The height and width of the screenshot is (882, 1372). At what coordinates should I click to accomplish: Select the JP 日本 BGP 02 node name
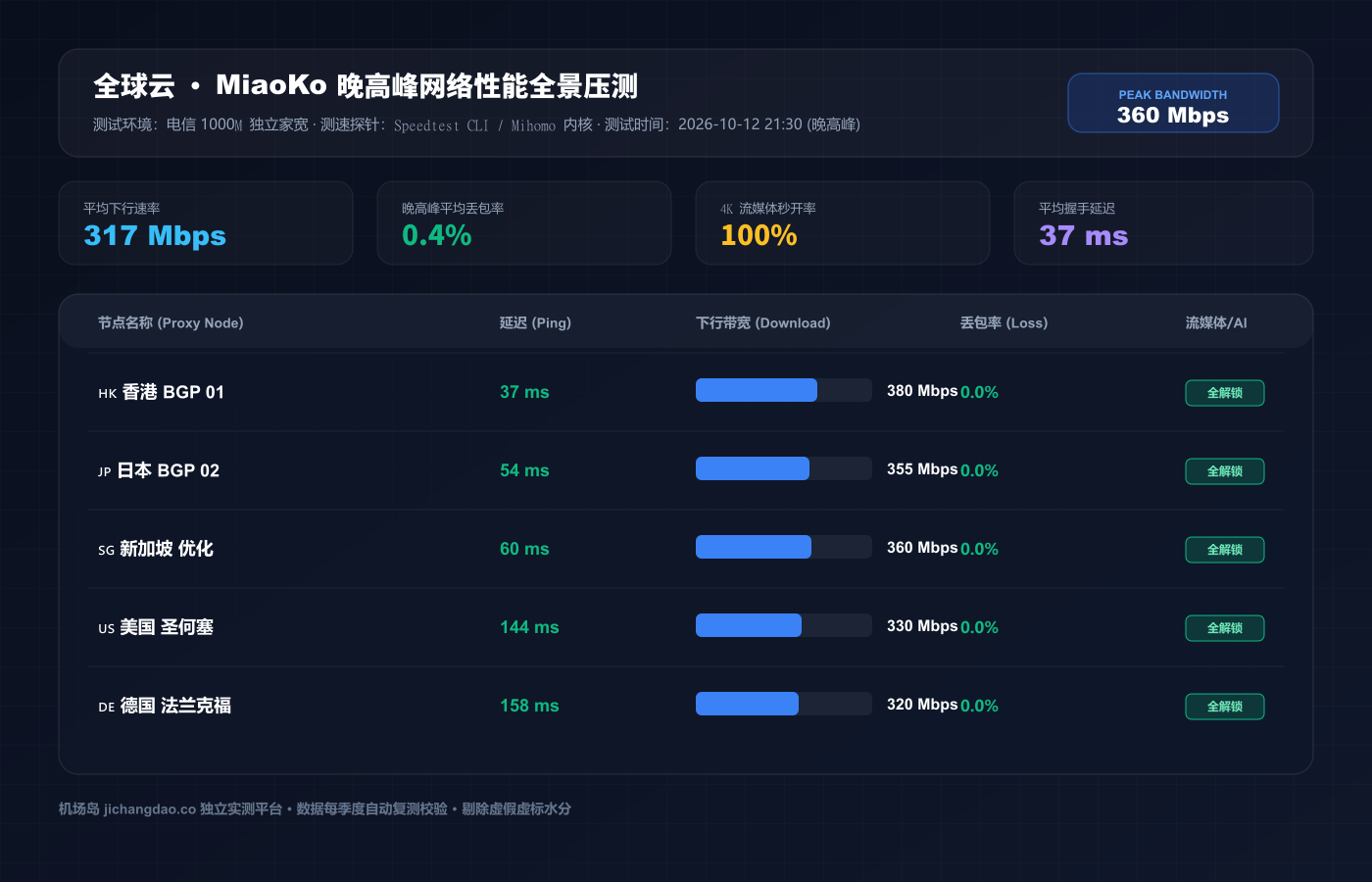159,470
